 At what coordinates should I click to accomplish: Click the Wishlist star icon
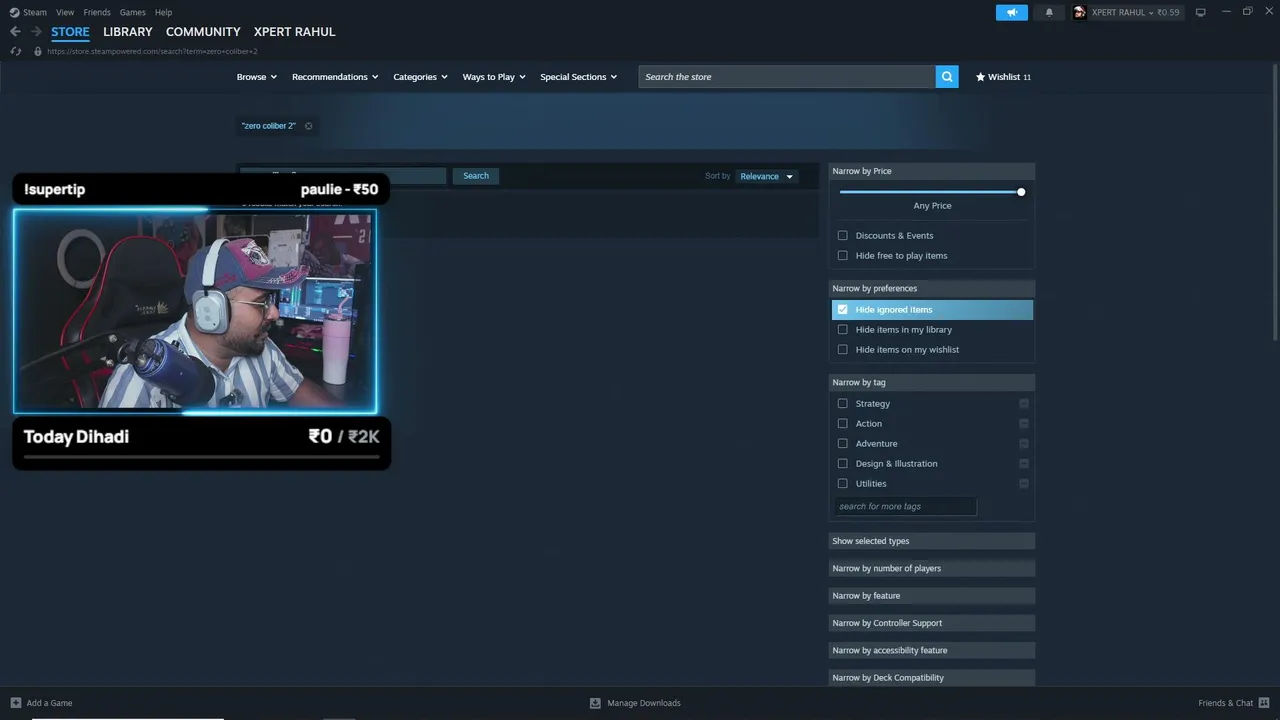pyautogui.click(x=980, y=77)
